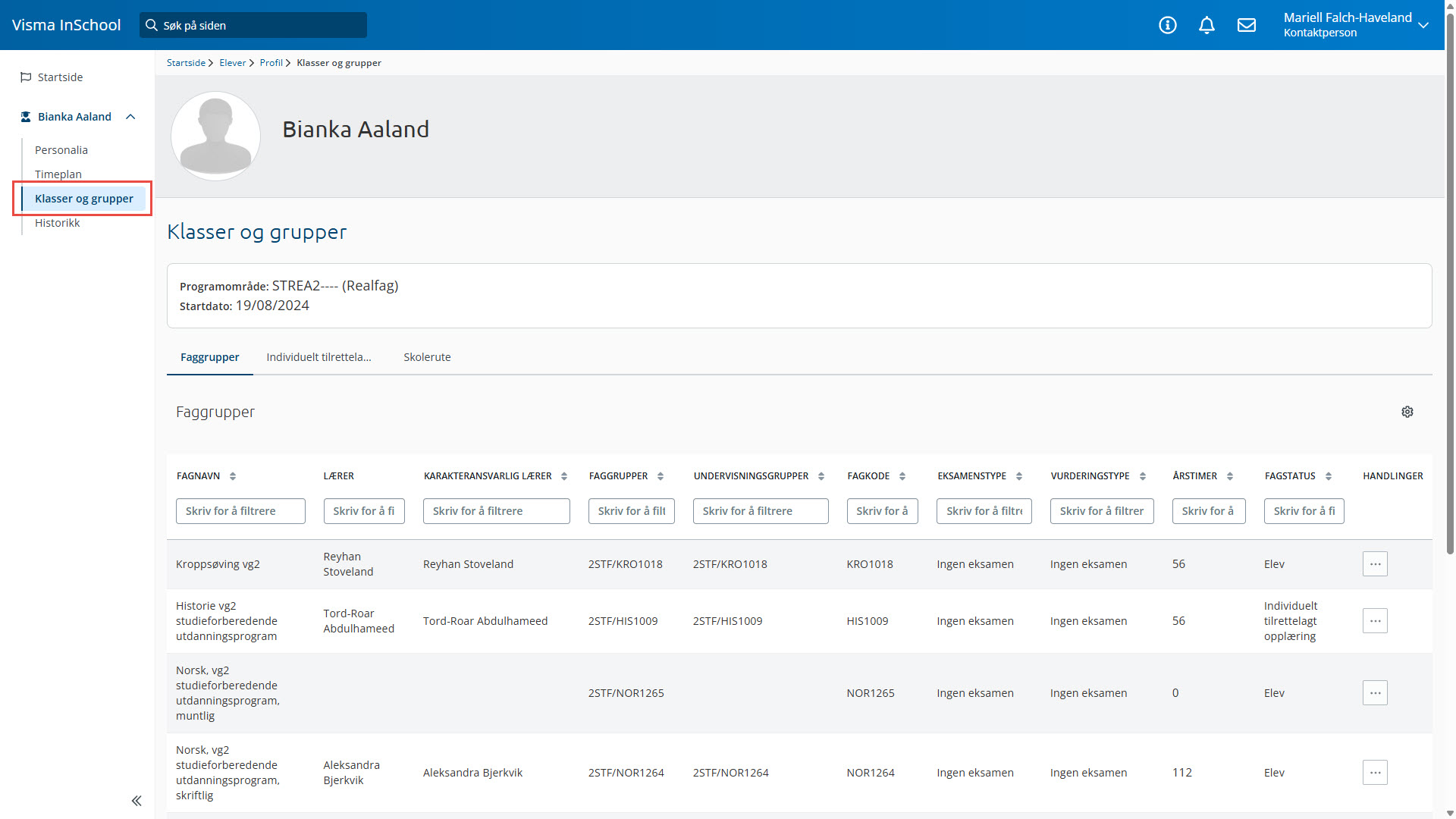Click the Lærer filter field
The width and height of the screenshot is (1456, 819).
364,511
